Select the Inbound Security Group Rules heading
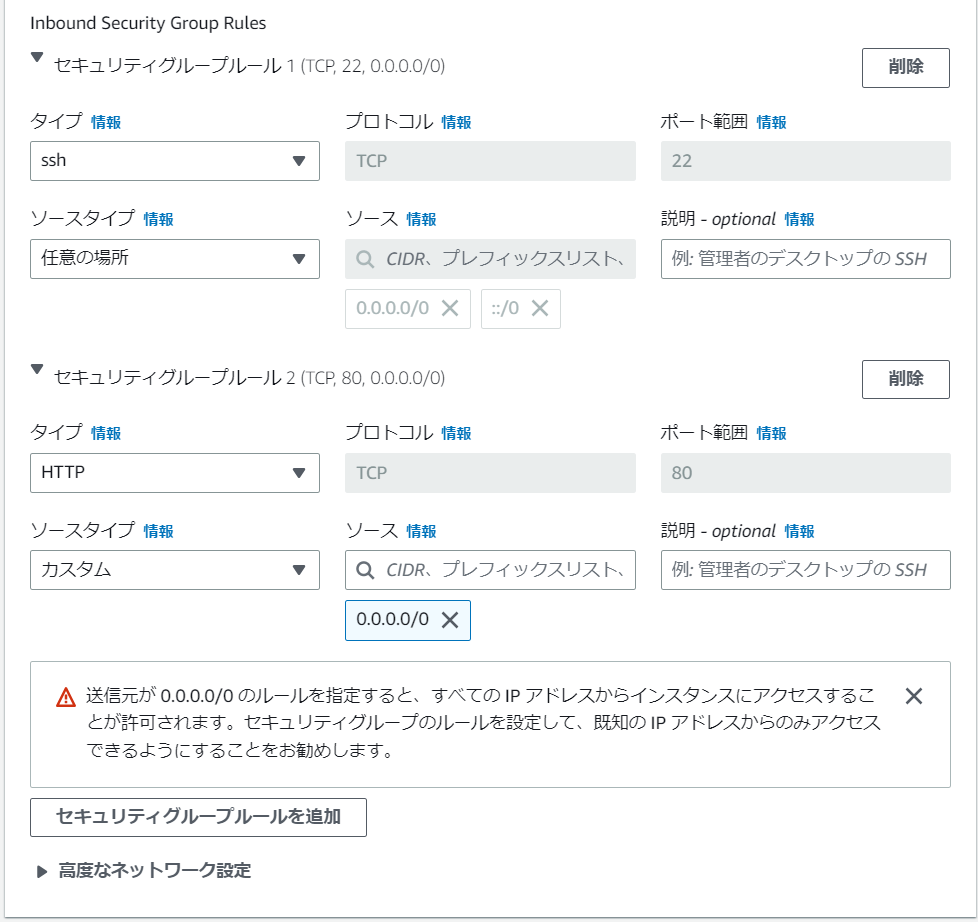Screen dimensions: 978x922 [148, 24]
